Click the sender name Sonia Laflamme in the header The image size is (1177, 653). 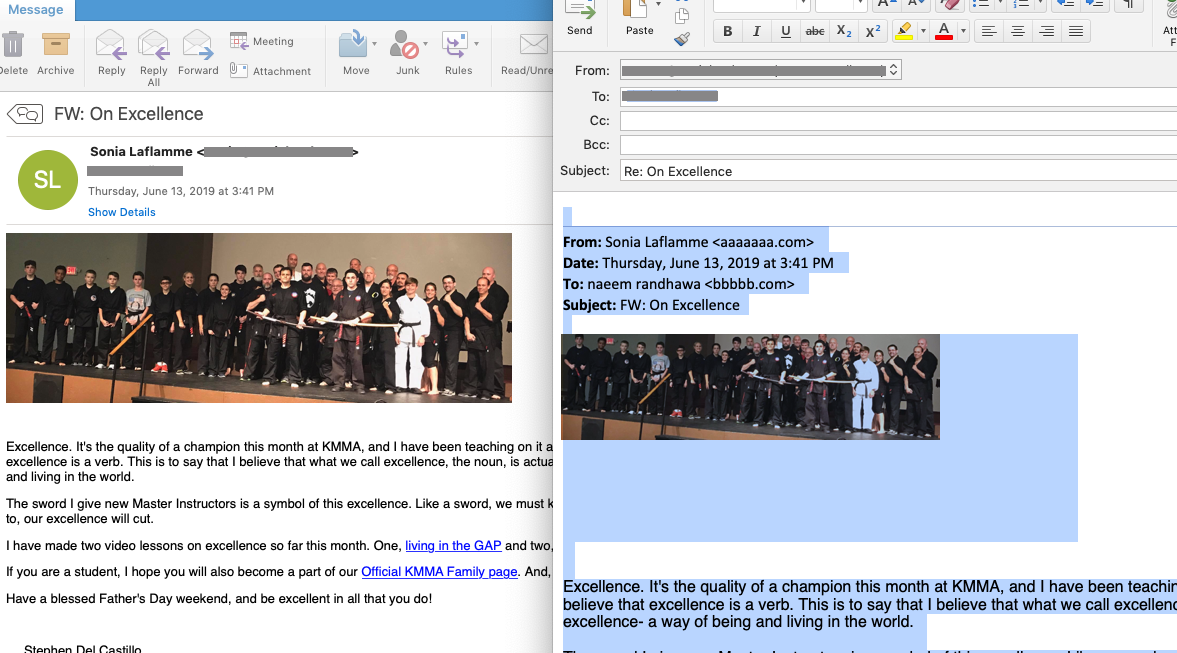click(141, 152)
